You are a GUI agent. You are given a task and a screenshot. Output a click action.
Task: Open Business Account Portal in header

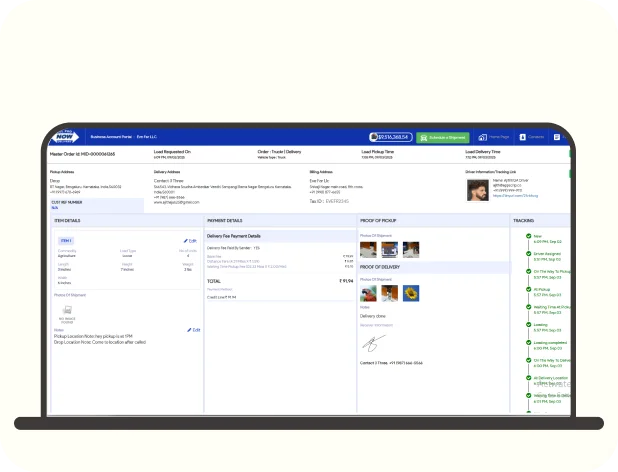pyautogui.click(x=110, y=137)
